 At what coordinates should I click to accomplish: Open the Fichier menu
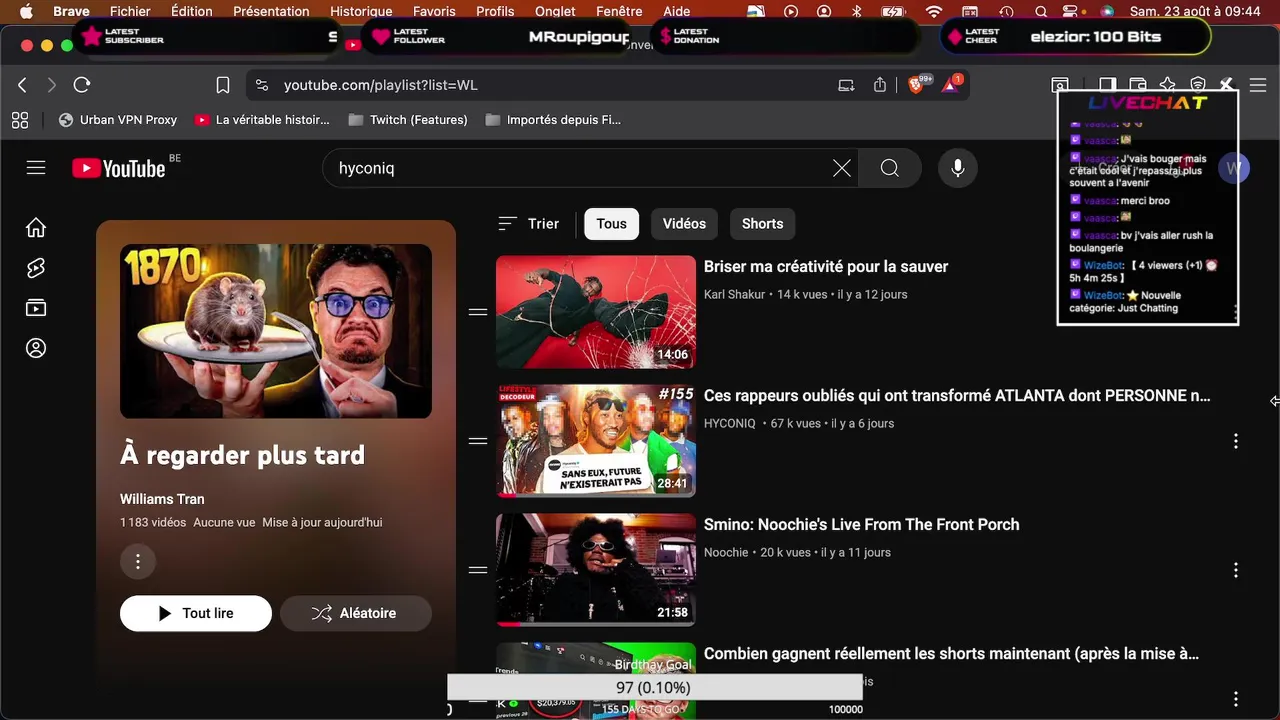(x=130, y=12)
